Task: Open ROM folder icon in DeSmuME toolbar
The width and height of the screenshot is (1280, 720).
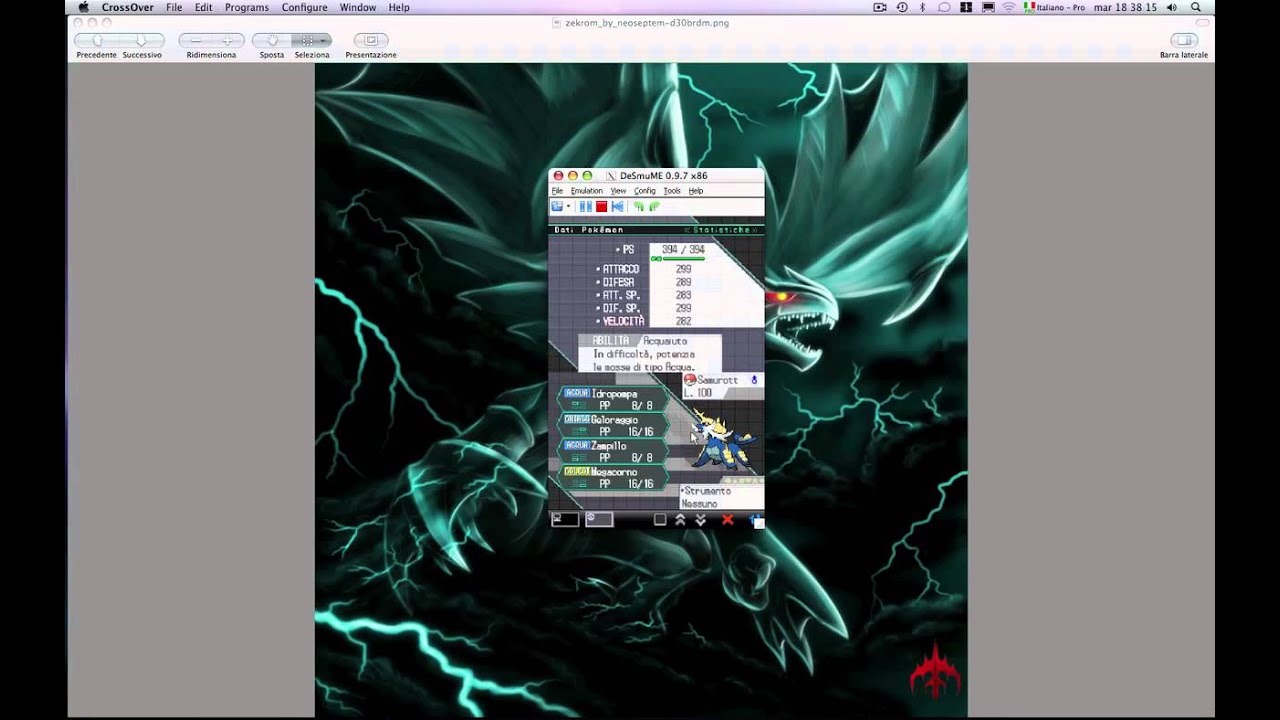Action: pos(557,207)
